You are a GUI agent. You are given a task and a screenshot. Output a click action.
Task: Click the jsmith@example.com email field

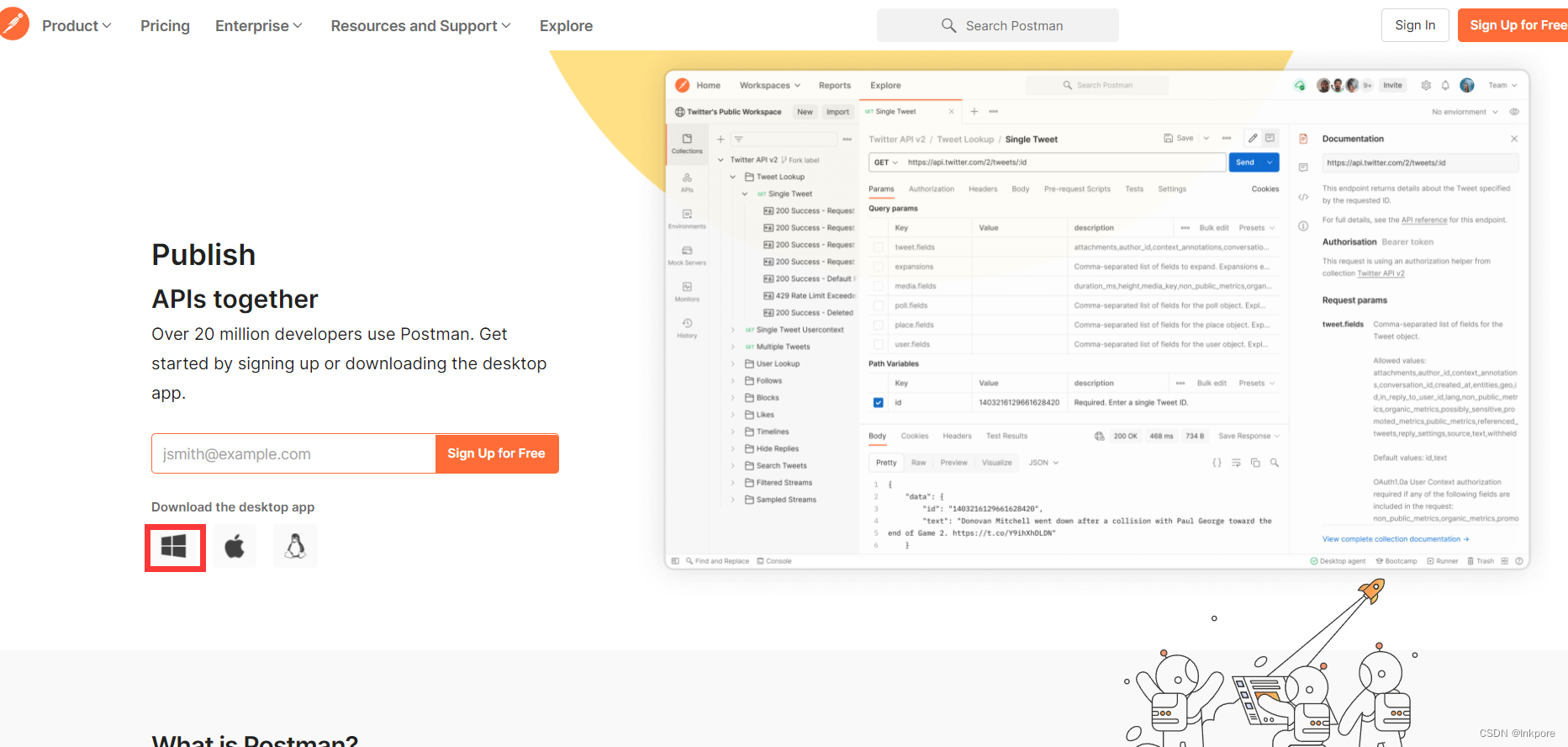[293, 453]
